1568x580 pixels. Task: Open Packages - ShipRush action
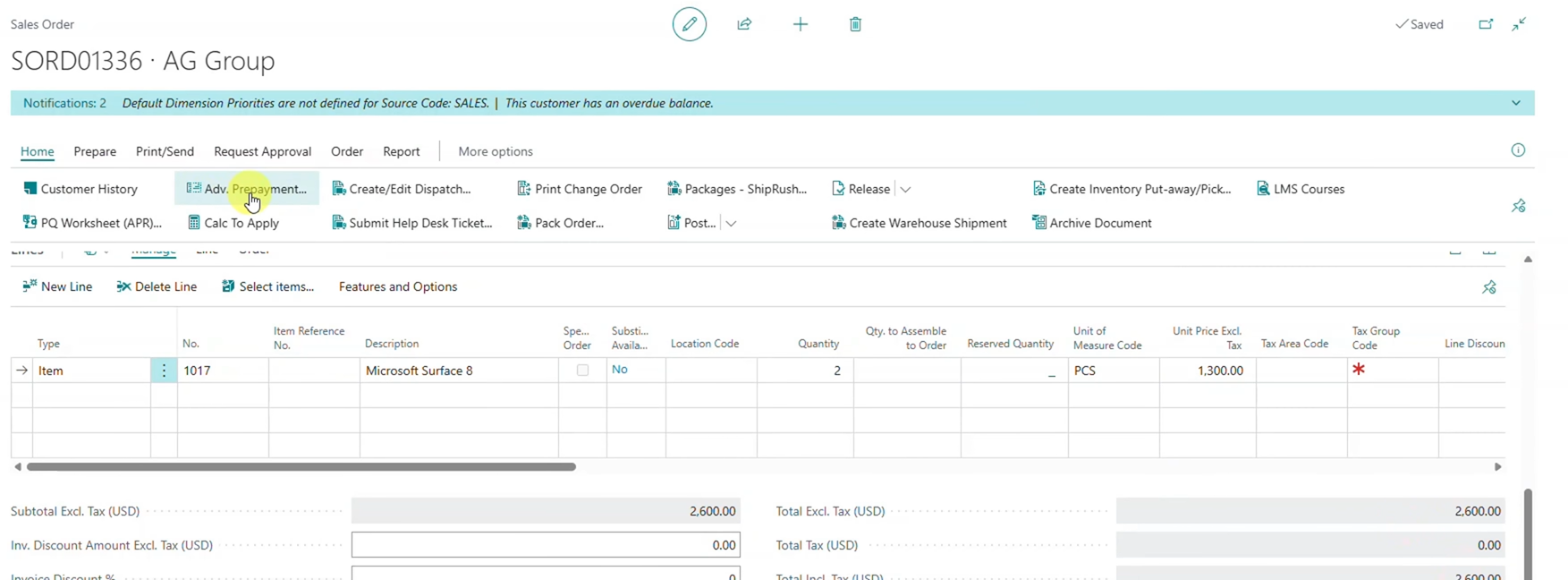[x=737, y=189]
